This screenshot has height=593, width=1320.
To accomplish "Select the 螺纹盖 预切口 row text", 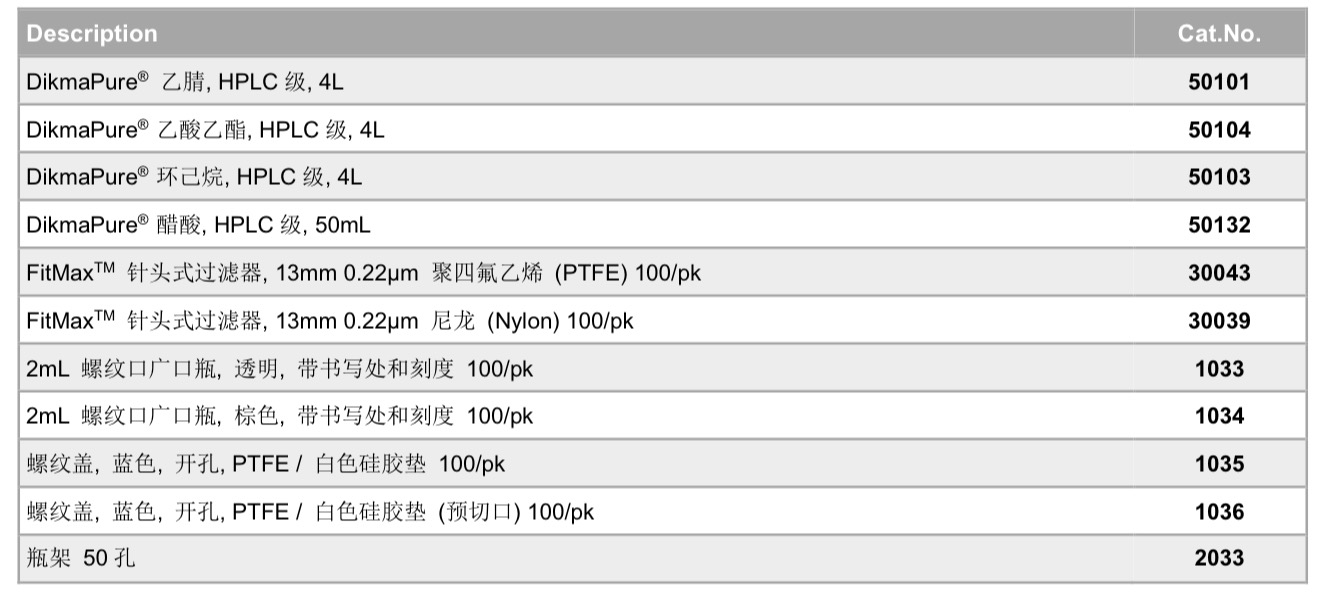I will point(310,512).
